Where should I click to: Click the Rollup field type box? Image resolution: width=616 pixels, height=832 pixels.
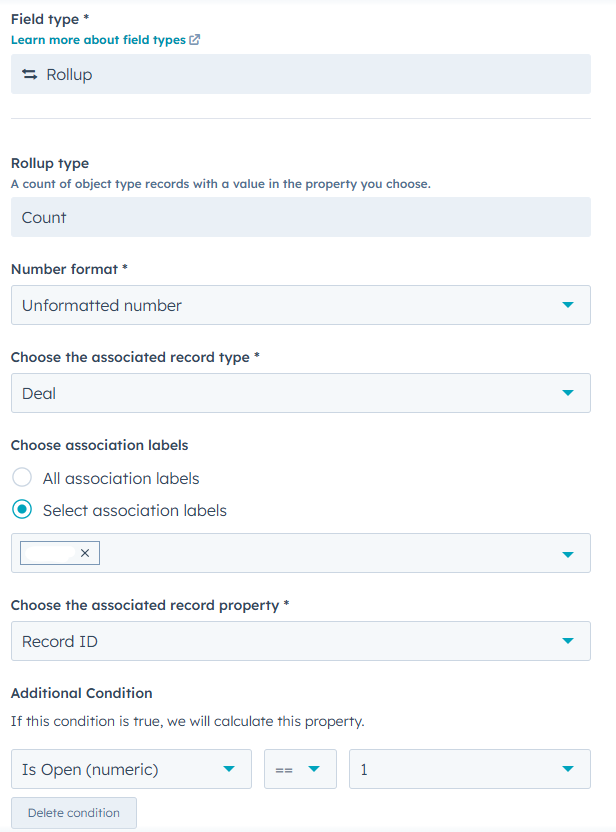pyautogui.click(x=300, y=74)
